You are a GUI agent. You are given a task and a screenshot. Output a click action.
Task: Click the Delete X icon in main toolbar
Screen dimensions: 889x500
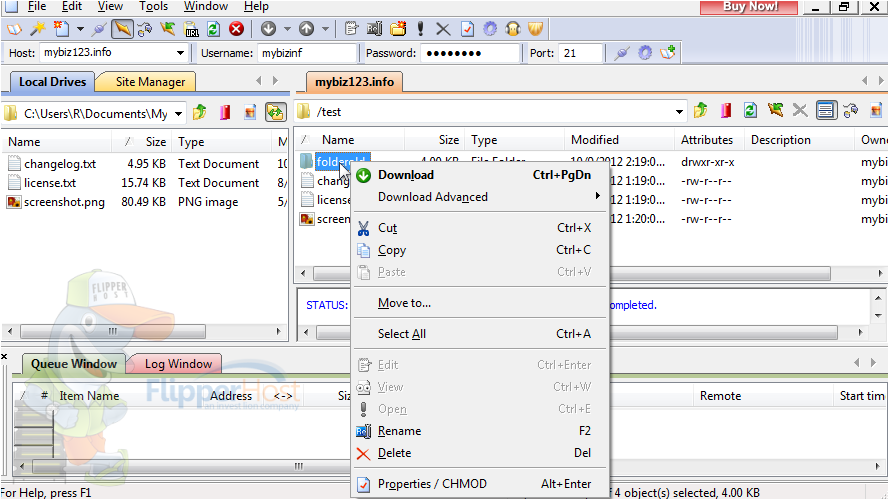coord(443,28)
